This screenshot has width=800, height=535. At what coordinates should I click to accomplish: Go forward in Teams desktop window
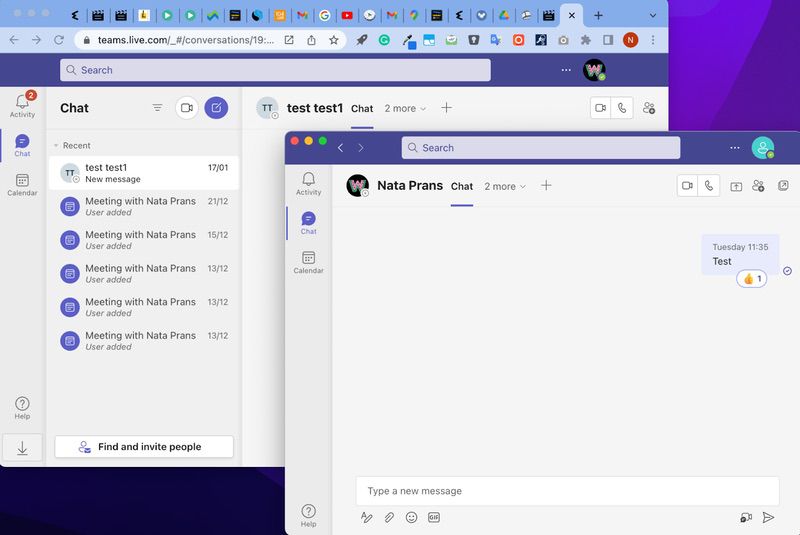click(x=361, y=148)
